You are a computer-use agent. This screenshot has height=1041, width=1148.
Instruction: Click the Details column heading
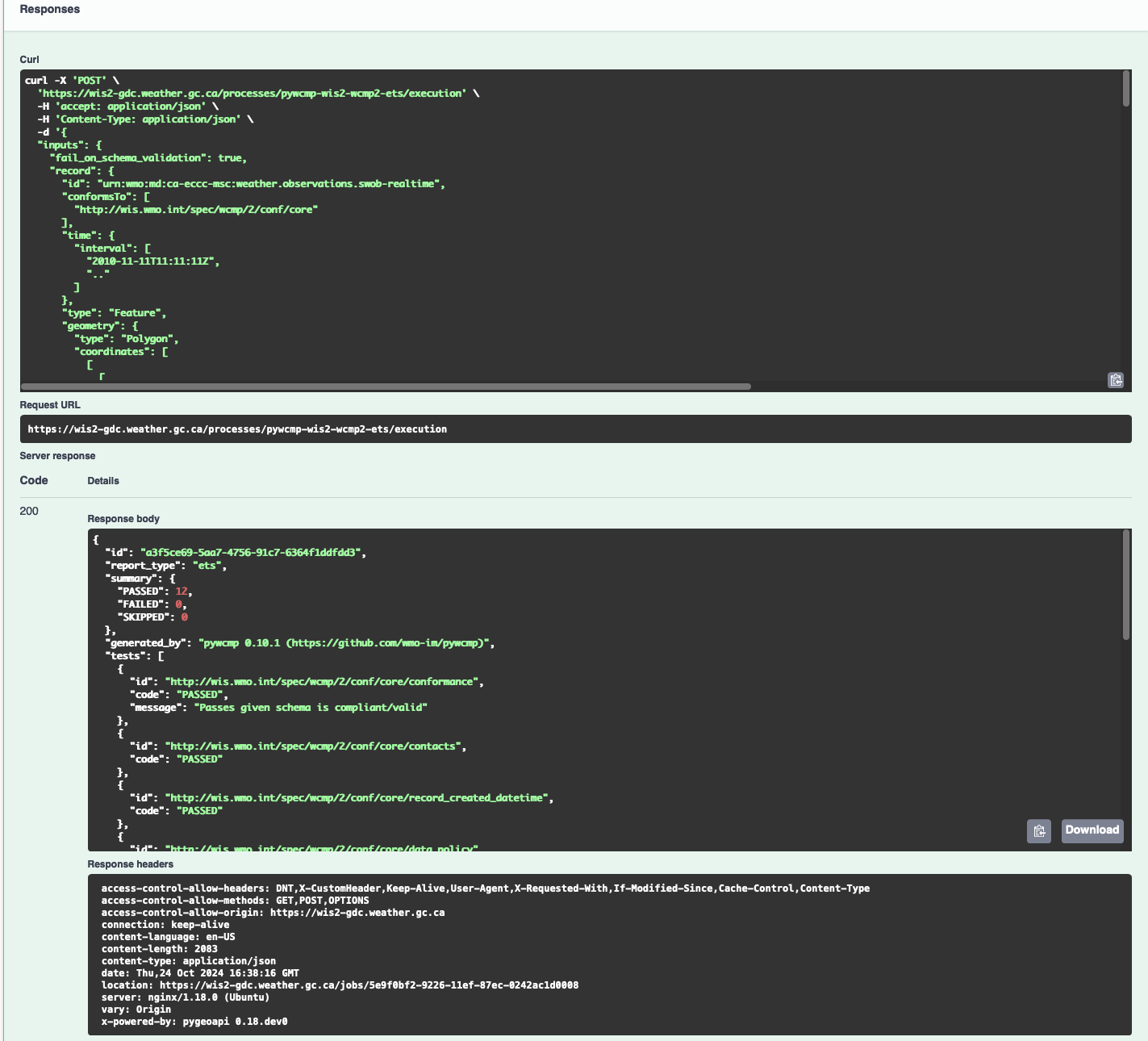[103, 480]
